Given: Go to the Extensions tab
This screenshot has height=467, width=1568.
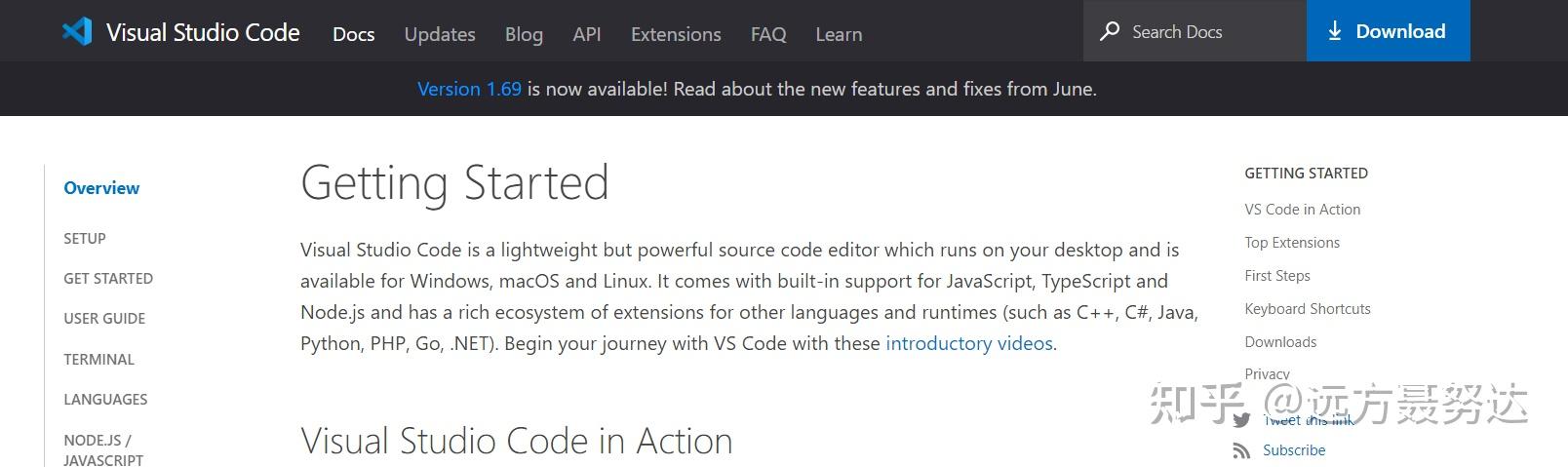Looking at the screenshot, I should coord(676,34).
